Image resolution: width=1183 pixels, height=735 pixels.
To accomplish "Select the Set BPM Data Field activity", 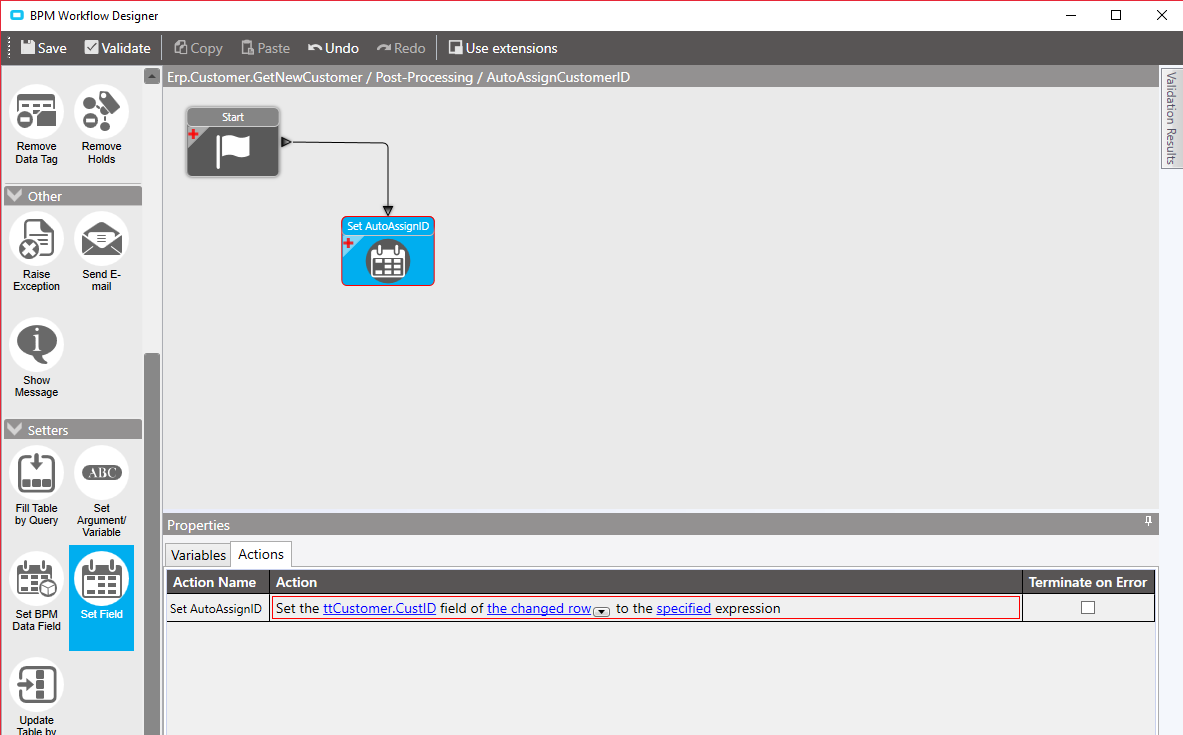I will tap(36, 593).
